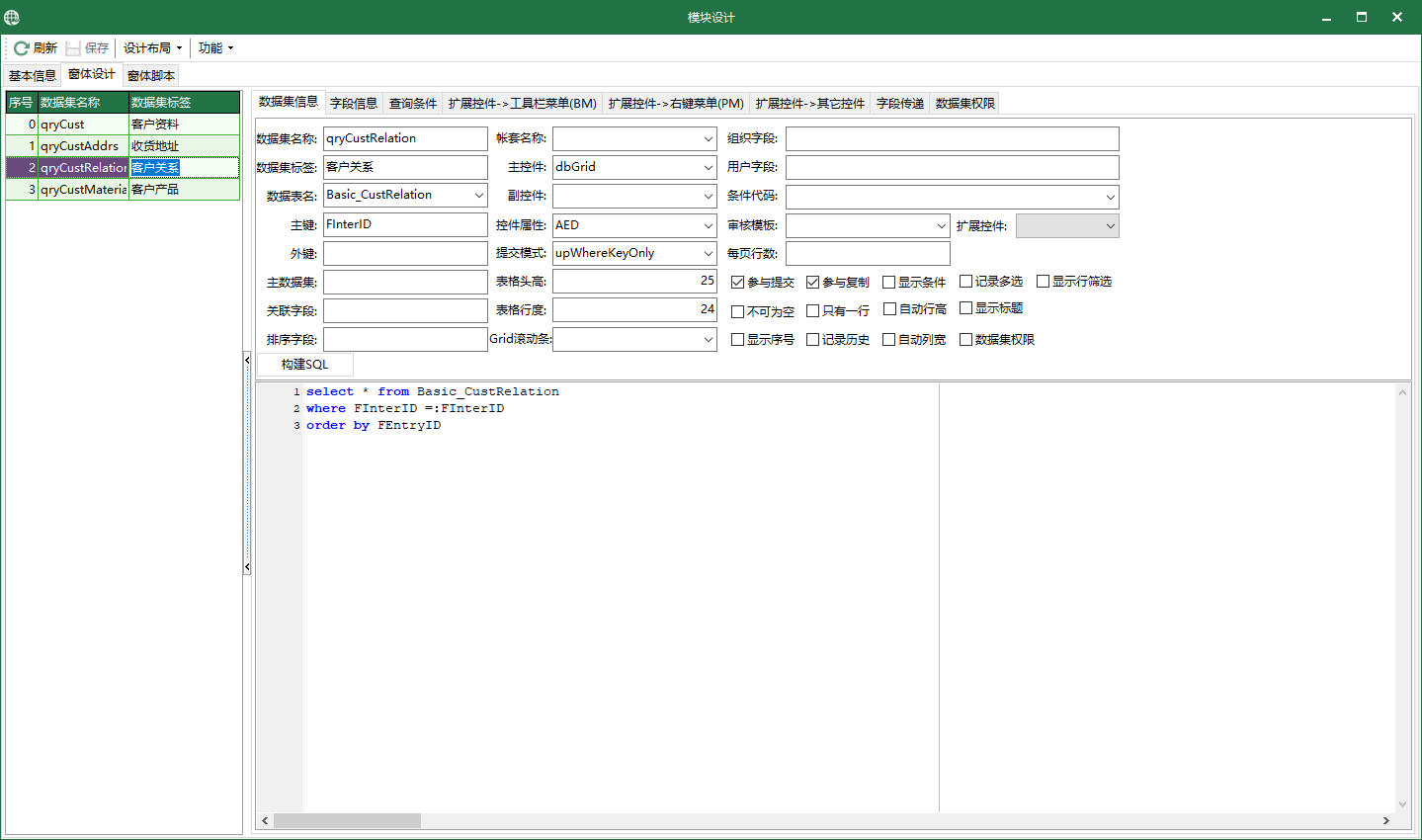The width and height of the screenshot is (1422, 840).
Task: Open the 字段传递 tab
Action: 900,103
